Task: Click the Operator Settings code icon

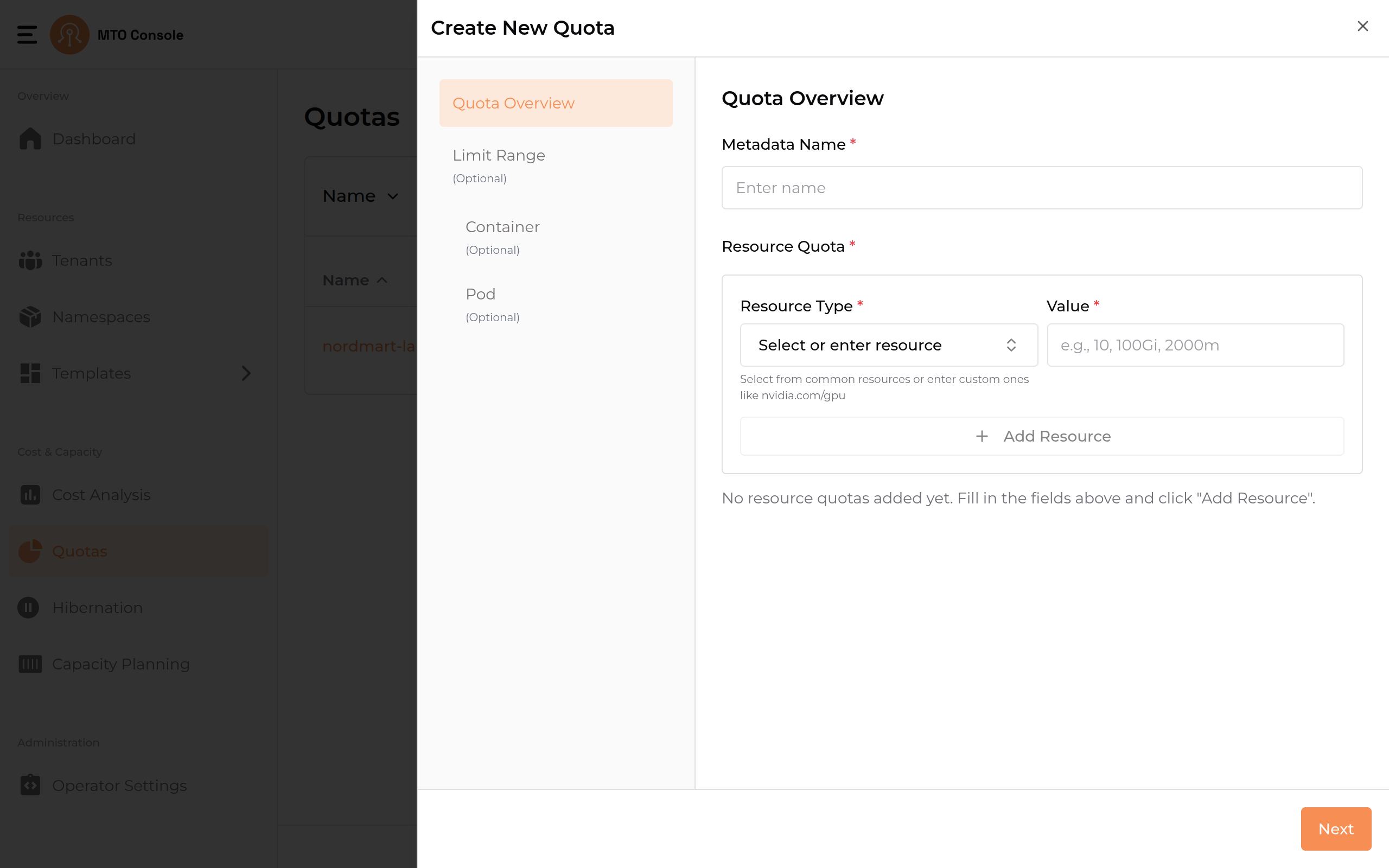Action: pos(30,785)
